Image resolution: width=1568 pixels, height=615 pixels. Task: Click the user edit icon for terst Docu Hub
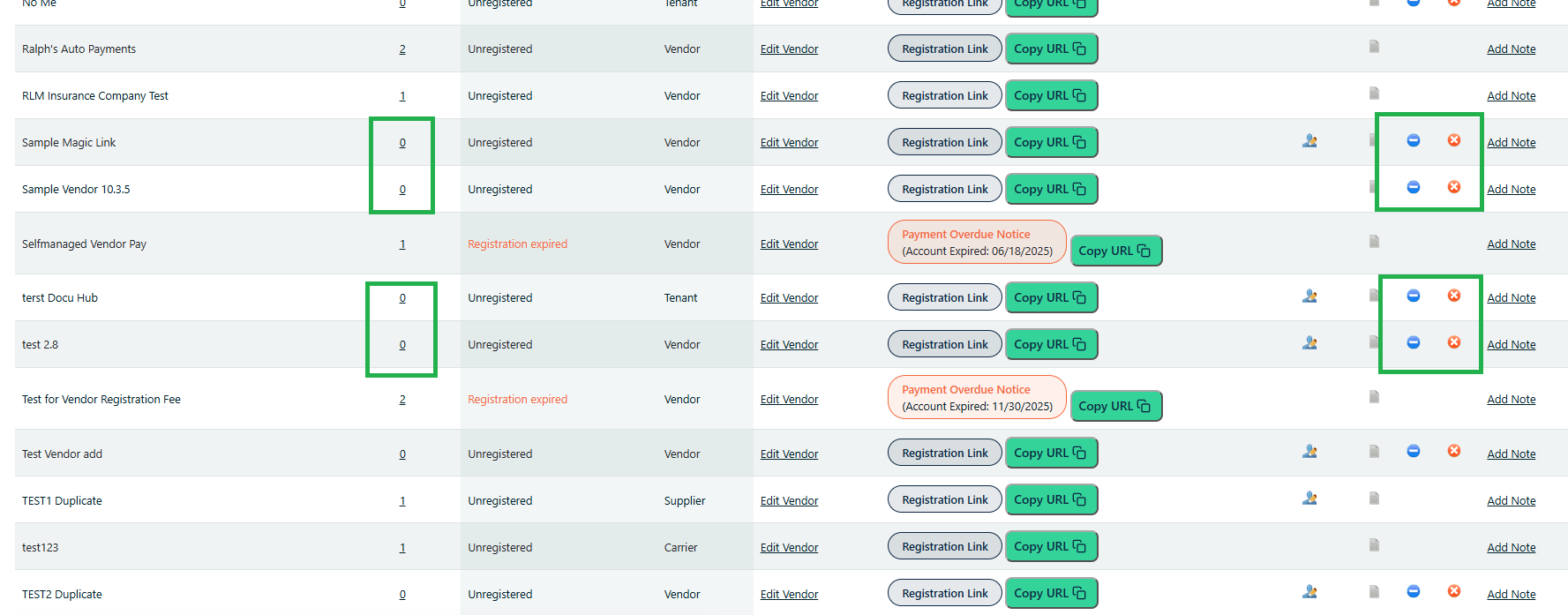[1309, 296]
